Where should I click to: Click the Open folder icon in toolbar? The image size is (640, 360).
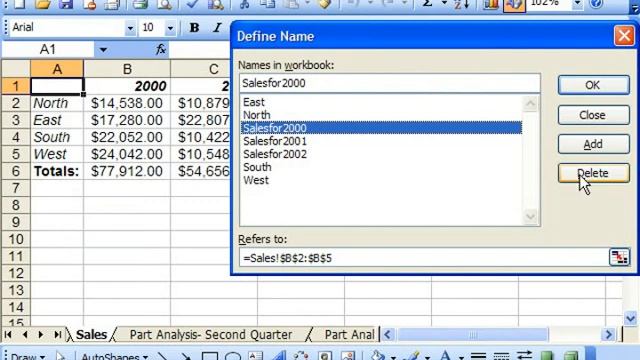(x=42, y=4)
